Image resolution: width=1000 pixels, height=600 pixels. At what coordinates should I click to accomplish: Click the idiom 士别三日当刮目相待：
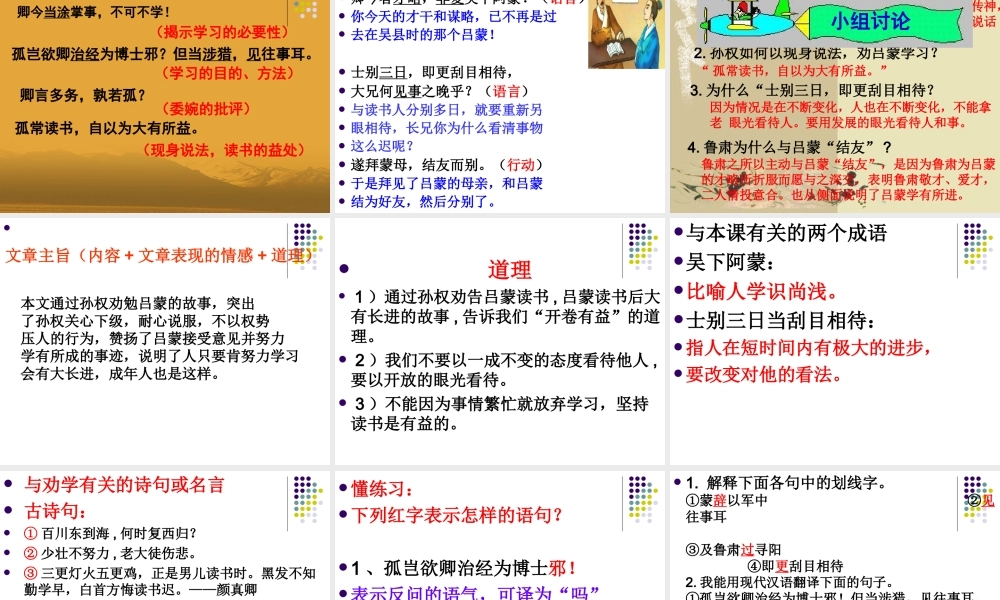coord(780,321)
